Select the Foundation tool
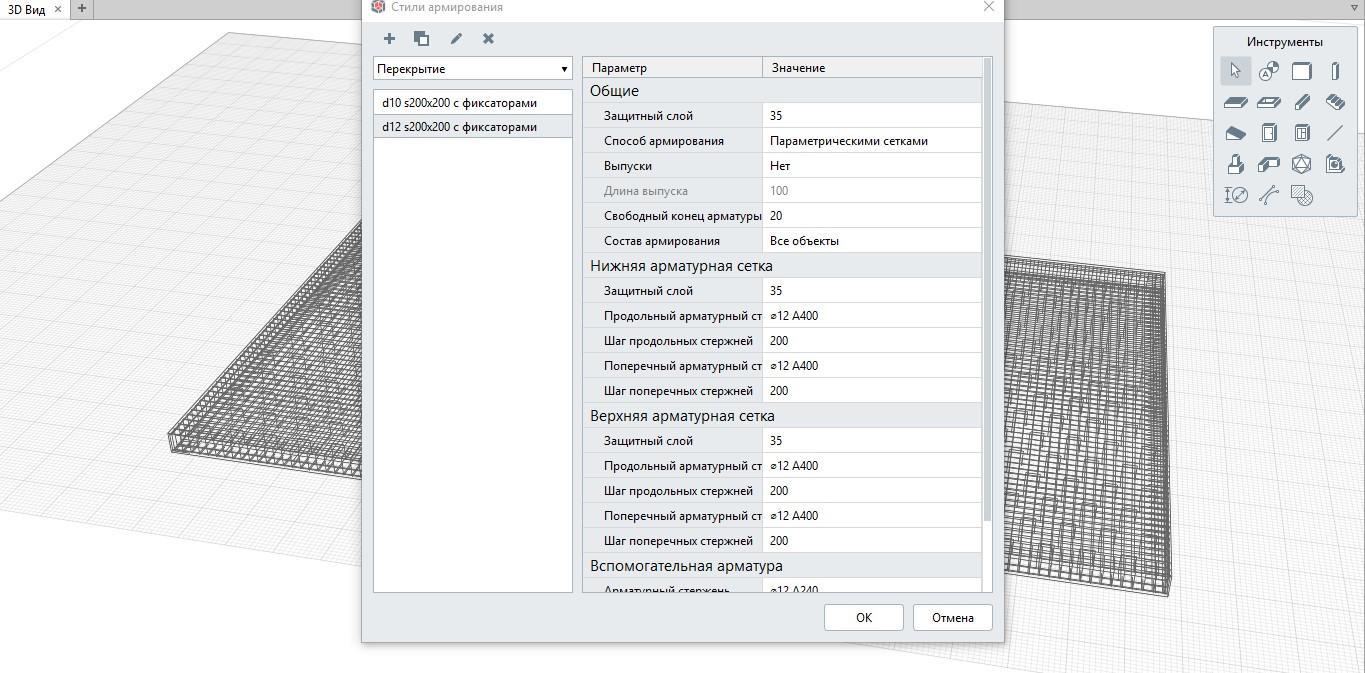Image resolution: width=1365 pixels, height=673 pixels. point(1236,164)
